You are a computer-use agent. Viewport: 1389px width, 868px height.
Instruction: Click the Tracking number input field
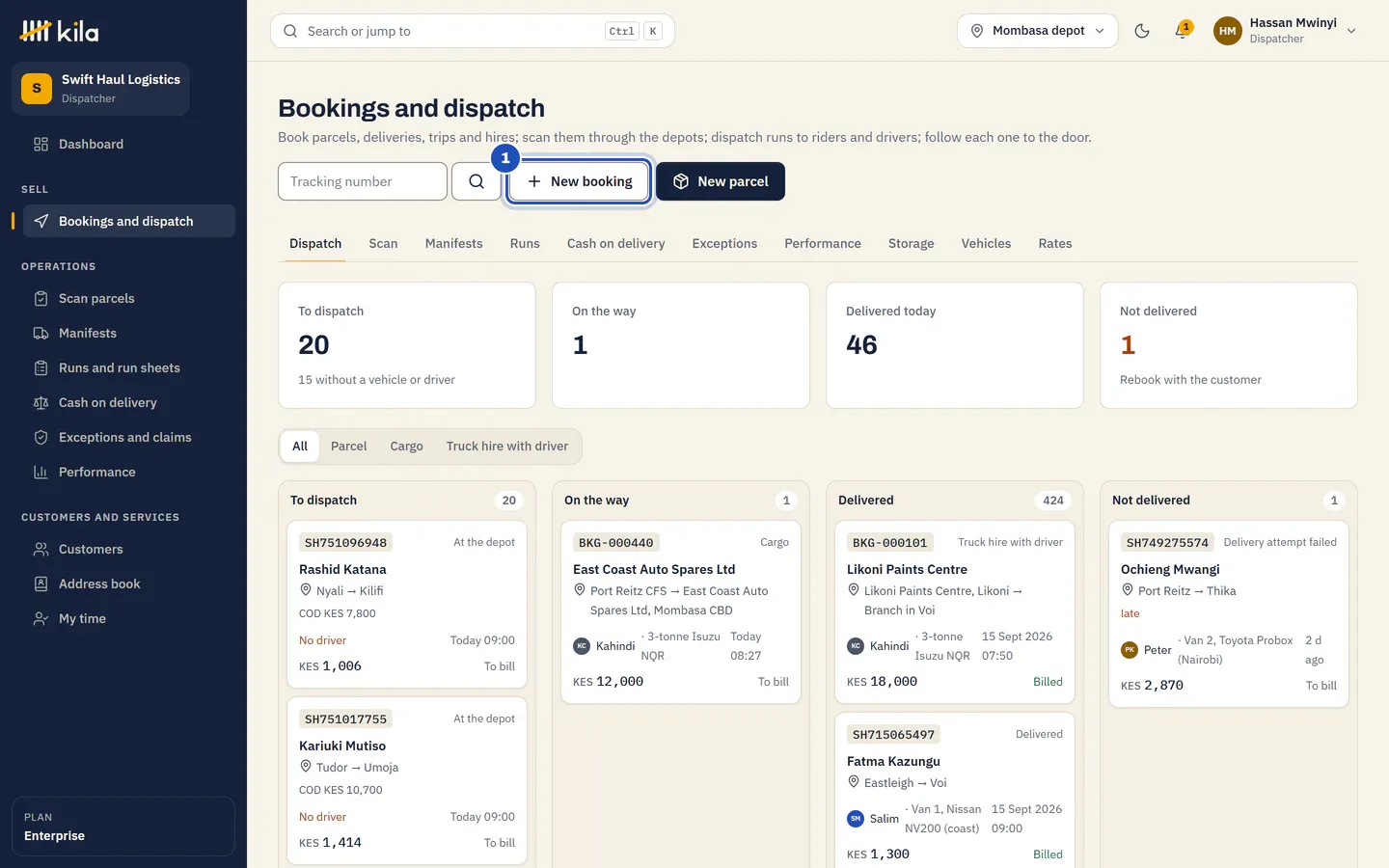coord(363,181)
